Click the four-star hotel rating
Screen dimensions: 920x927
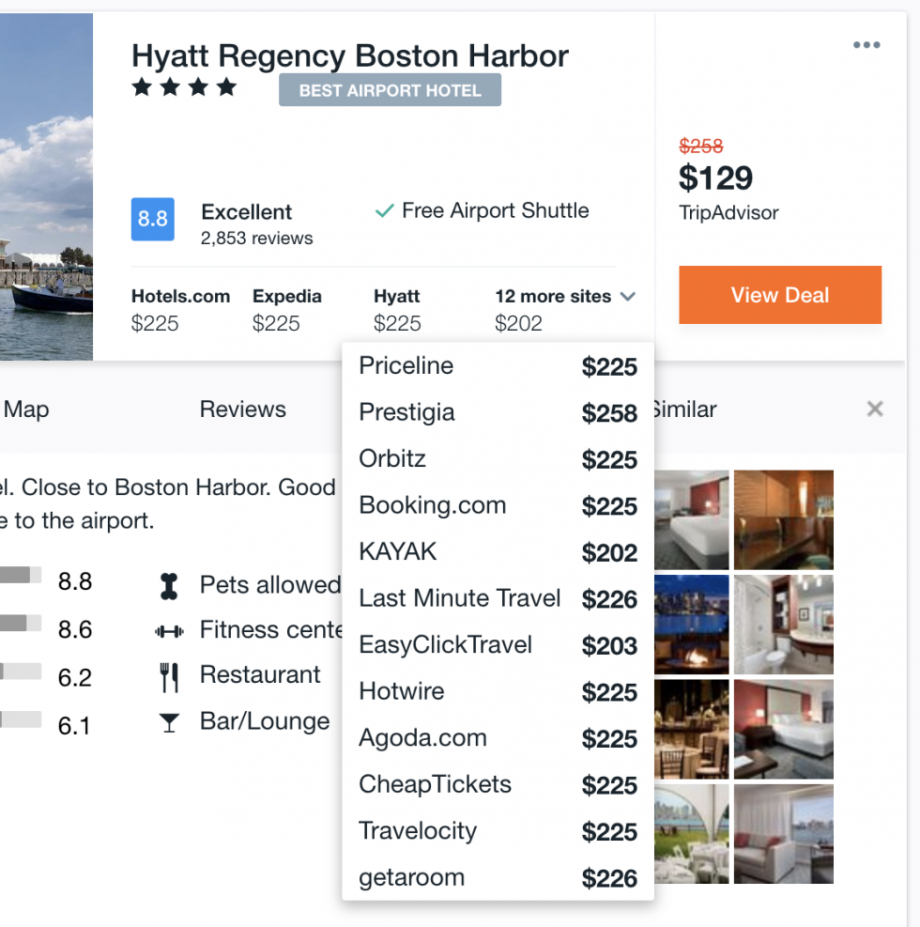tap(184, 88)
